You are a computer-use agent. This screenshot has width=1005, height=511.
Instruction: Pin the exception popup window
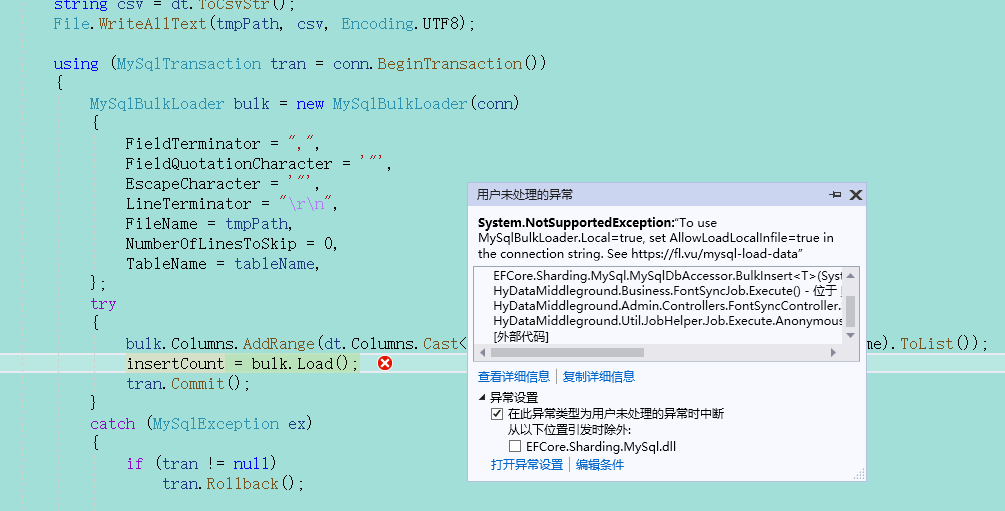(835, 195)
